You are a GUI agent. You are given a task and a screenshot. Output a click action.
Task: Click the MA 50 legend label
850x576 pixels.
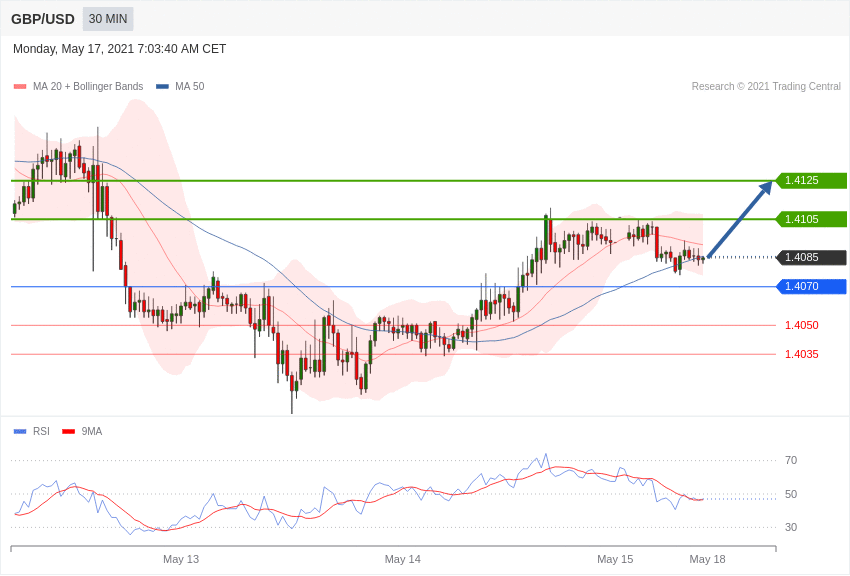point(190,86)
